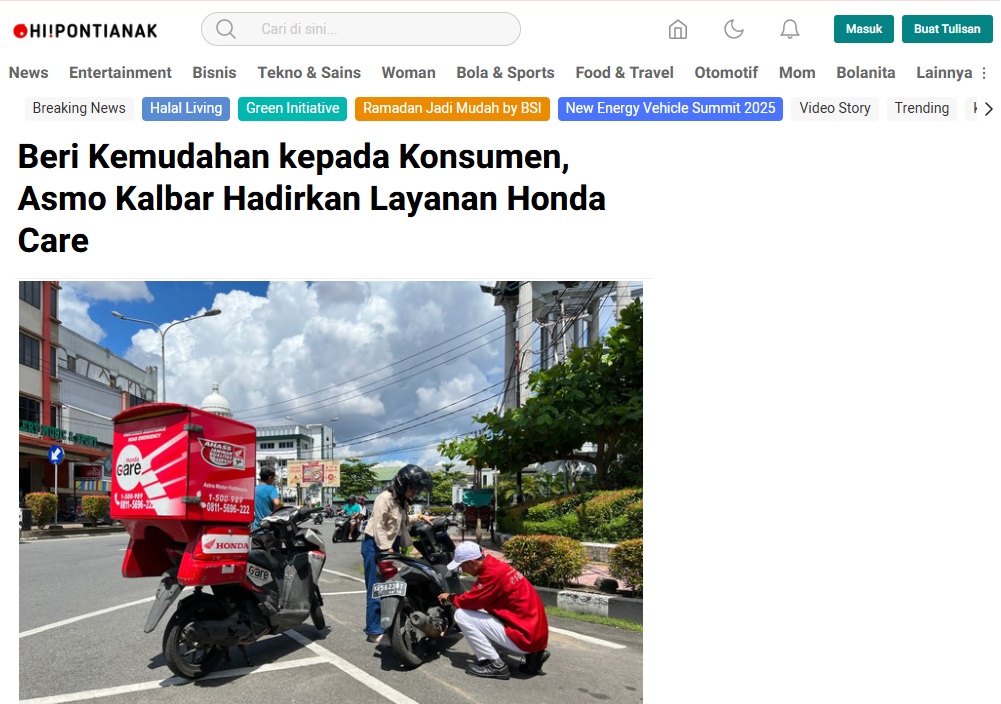Open the News menu

(x=29, y=73)
